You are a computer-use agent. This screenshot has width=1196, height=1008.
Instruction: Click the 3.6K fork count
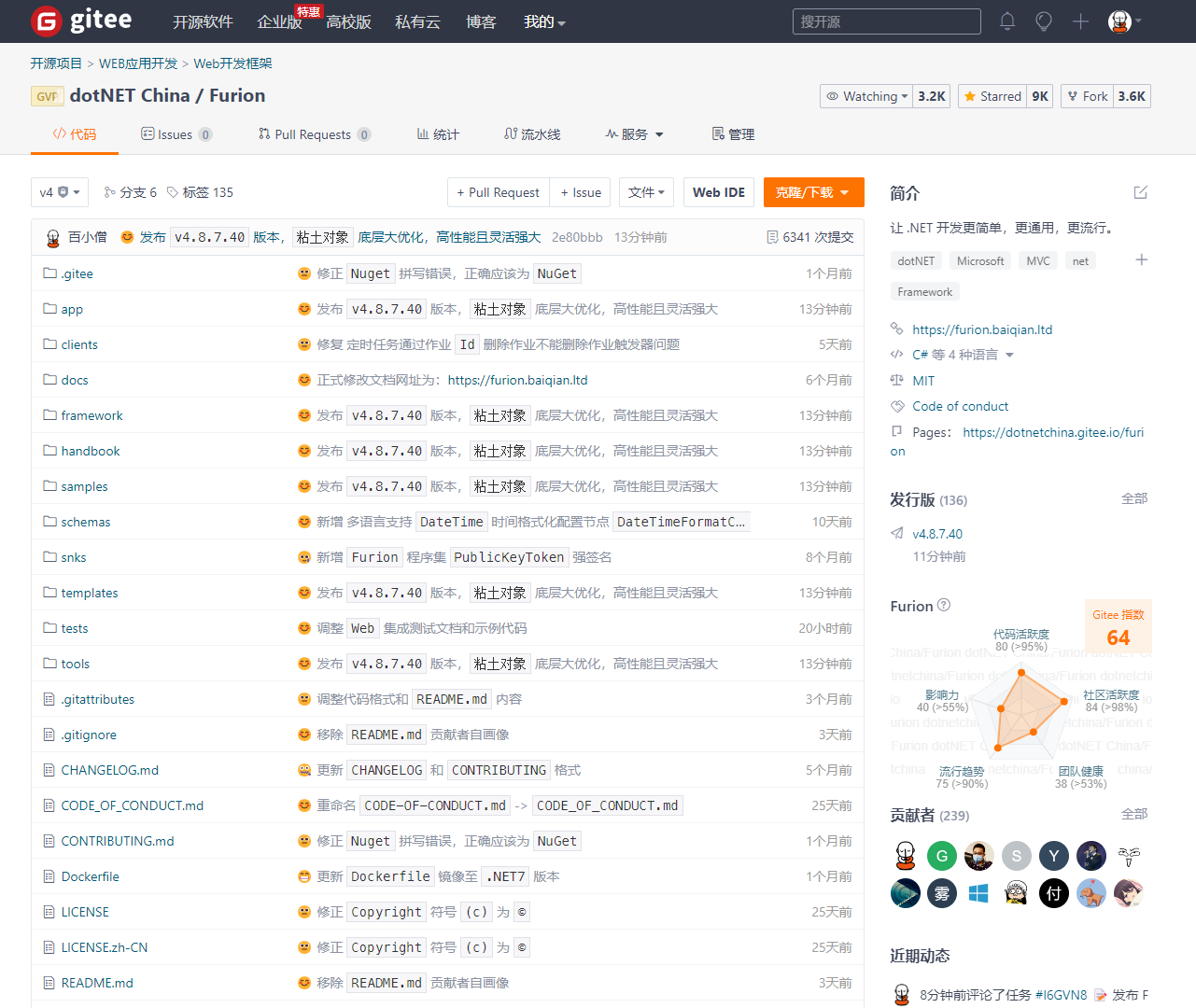pyautogui.click(x=1132, y=96)
